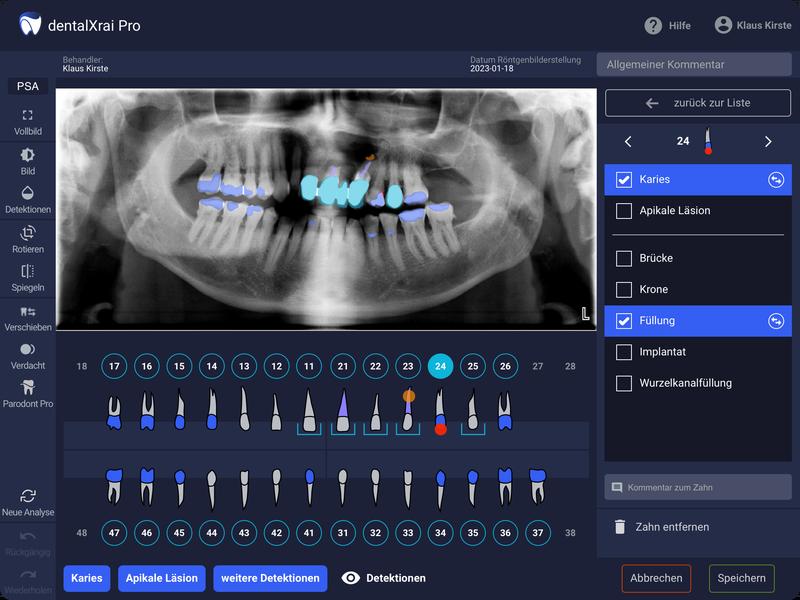Enable the Apikale Läsion checkbox
Image resolution: width=800 pixels, height=600 pixels.
[x=624, y=211]
